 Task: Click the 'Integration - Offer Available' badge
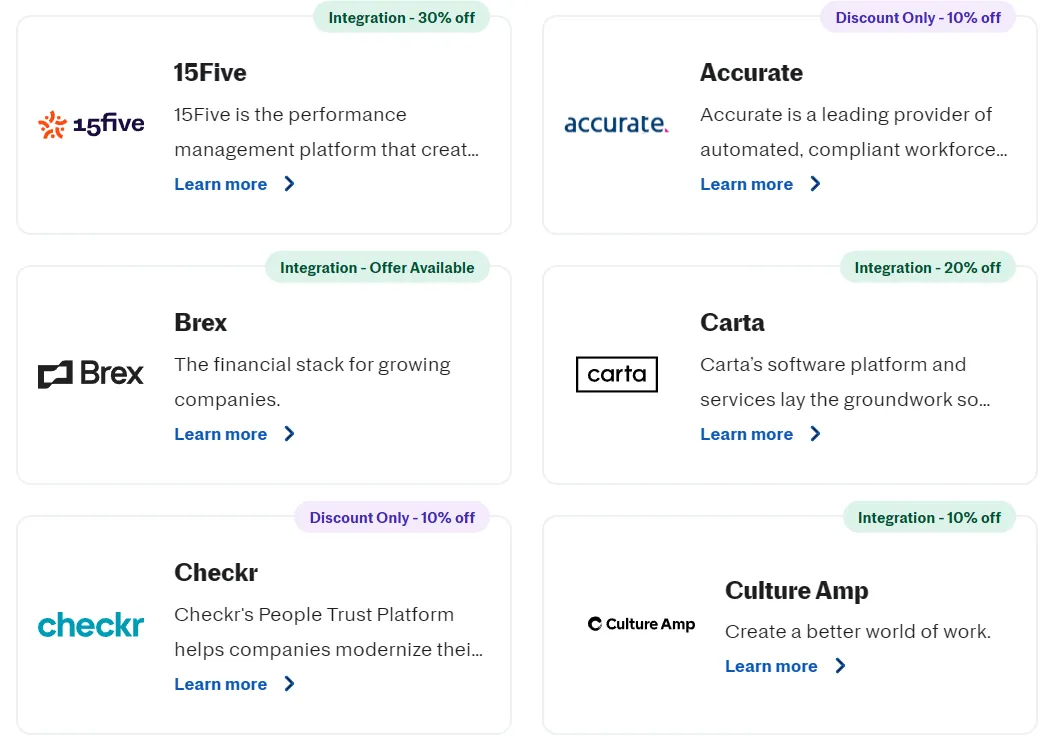click(x=377, y=267)
